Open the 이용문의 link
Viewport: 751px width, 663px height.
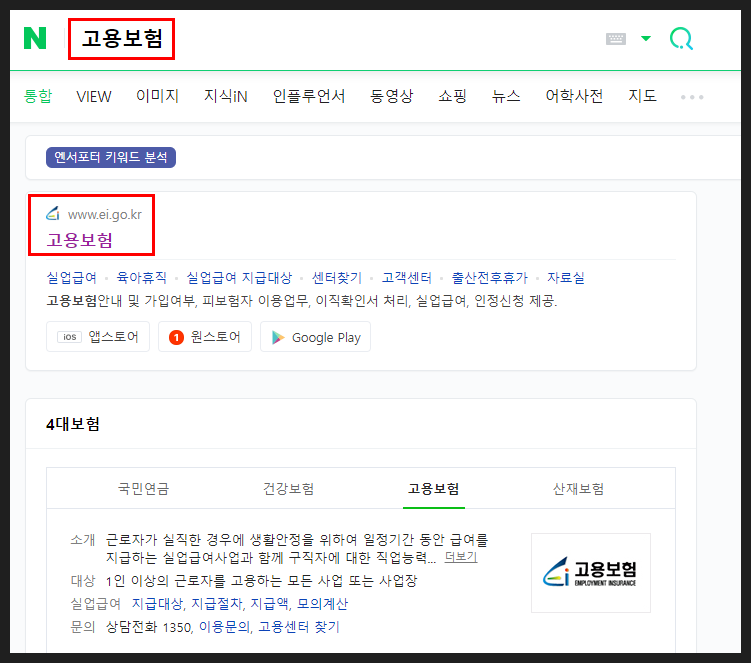coord(224,627)
